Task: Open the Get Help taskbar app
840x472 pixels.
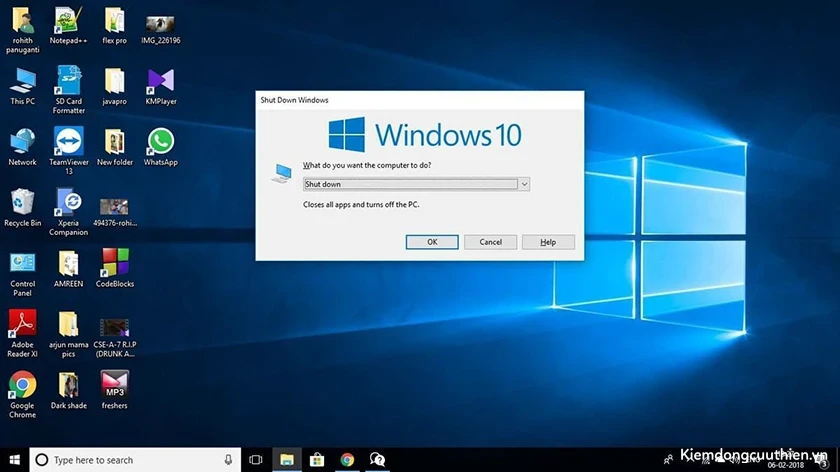Action: click(377, 460)
